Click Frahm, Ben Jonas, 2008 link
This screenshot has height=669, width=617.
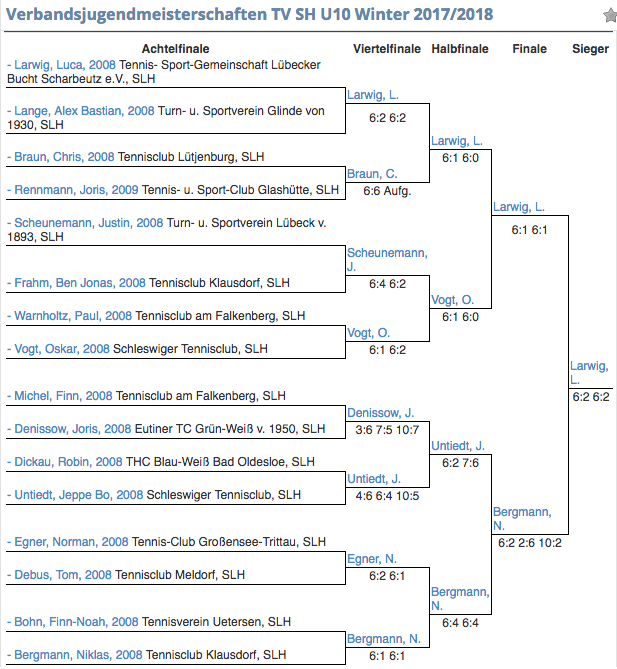80,283
